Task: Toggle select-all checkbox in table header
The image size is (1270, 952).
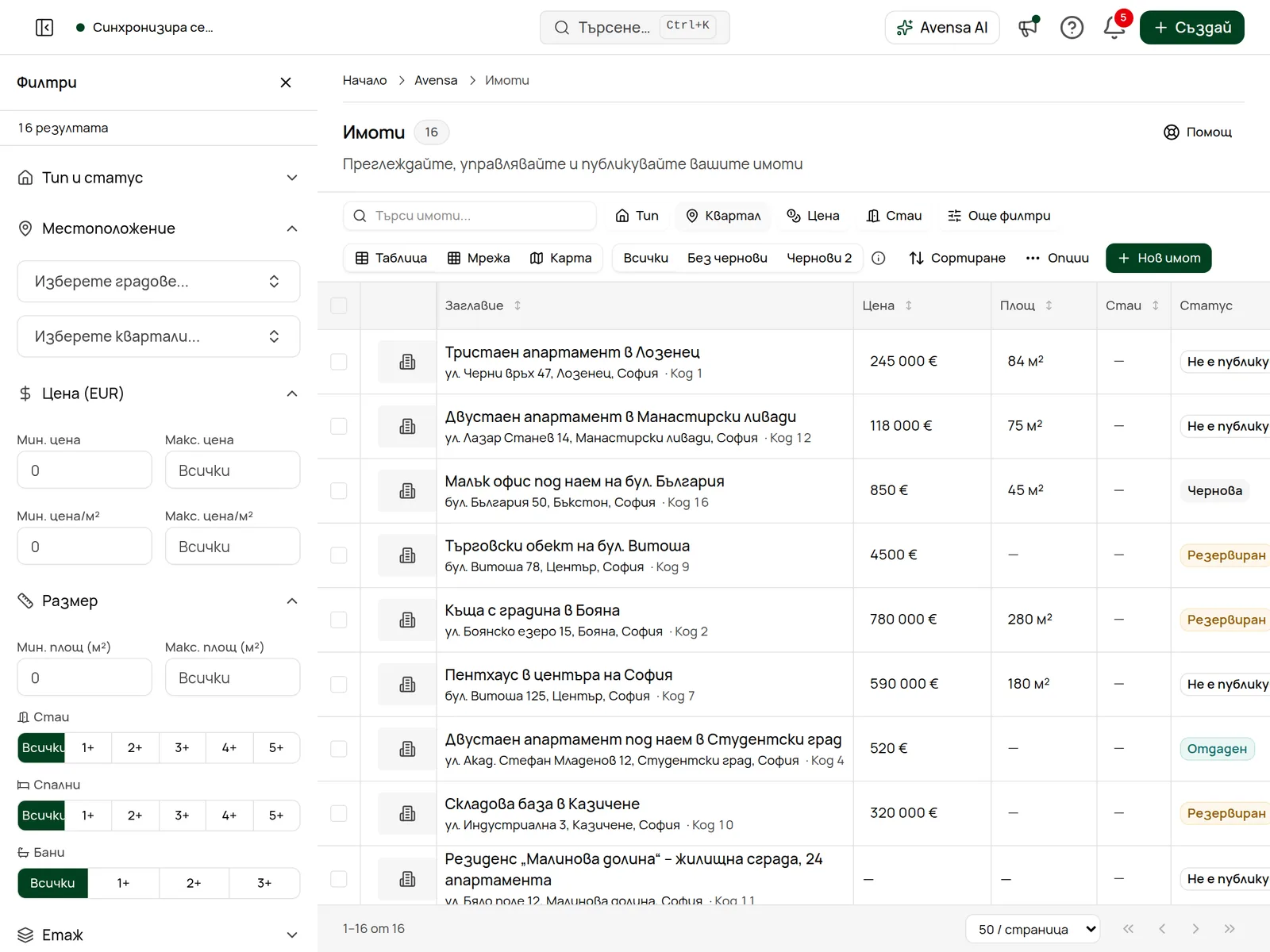Action: tap(339, 305)
